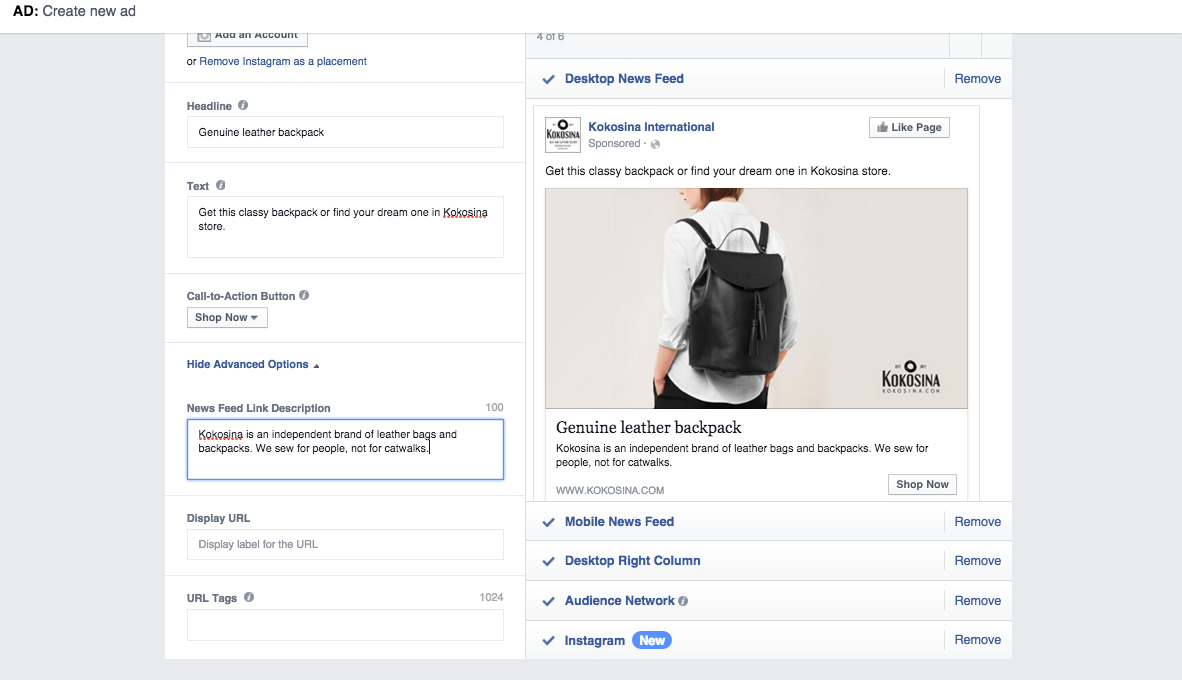
Task: Click the backpack ad preview image
Action: [x=756, y=299]
